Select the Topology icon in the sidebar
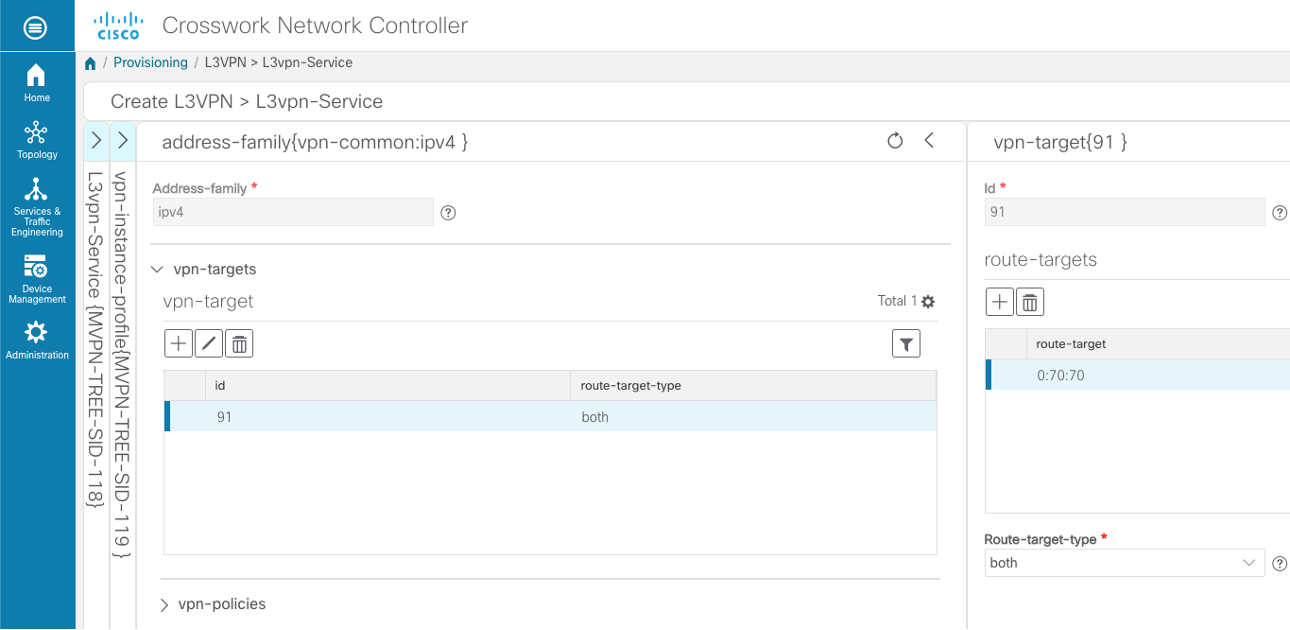 (36, 133)
